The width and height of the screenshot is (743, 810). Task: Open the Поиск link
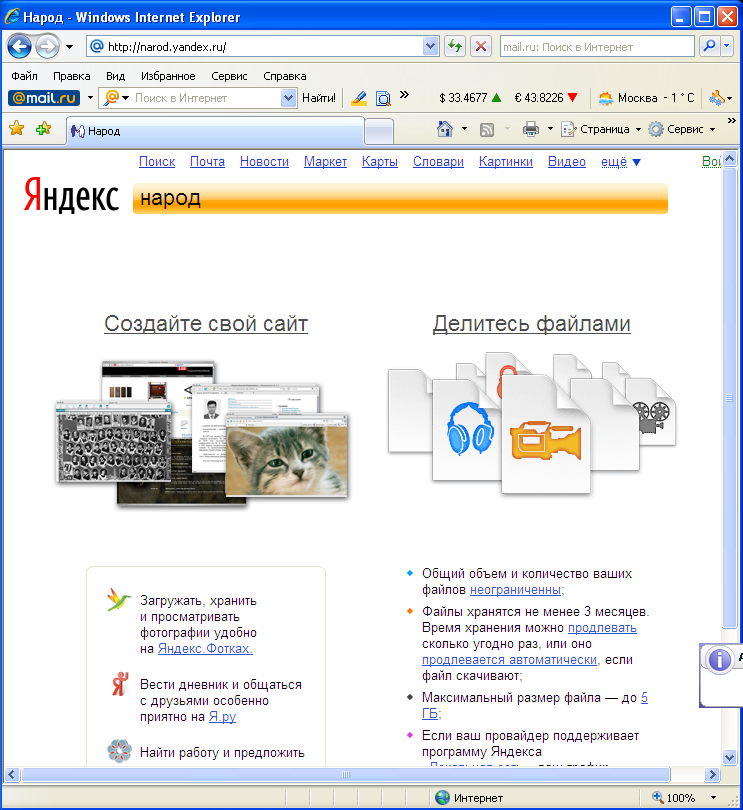click(x=157, y=162)
